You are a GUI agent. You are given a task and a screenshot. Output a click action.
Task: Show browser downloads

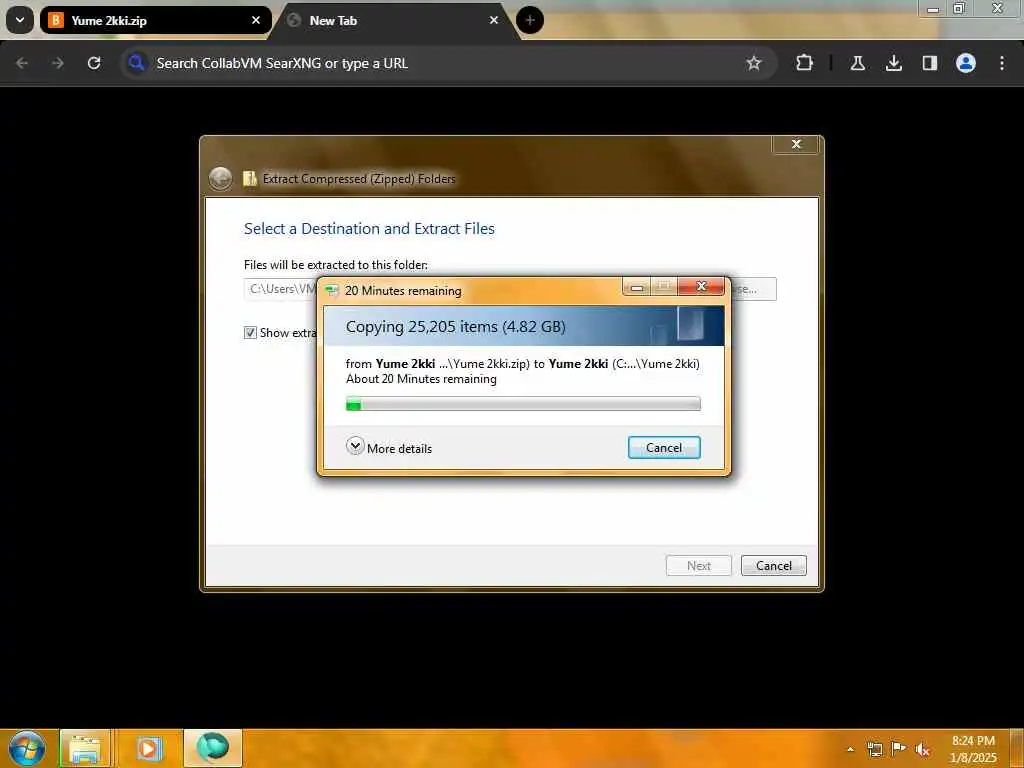pos(894,63)
